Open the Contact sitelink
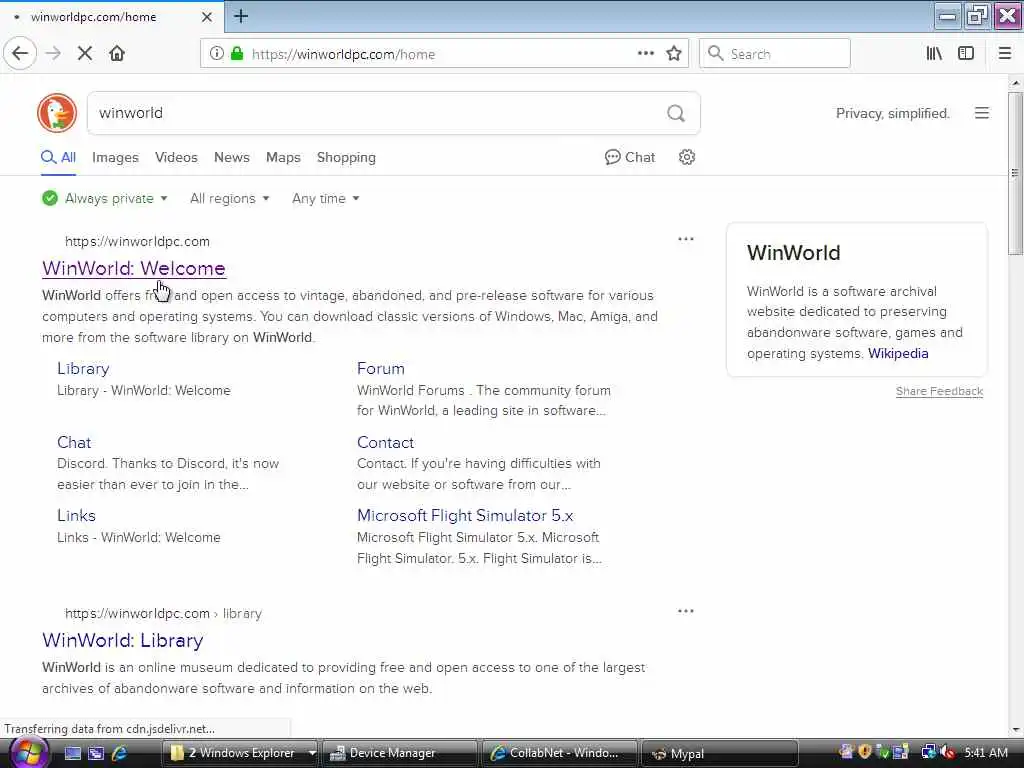Screen dimensions: 1024x768 coord(385,442)
